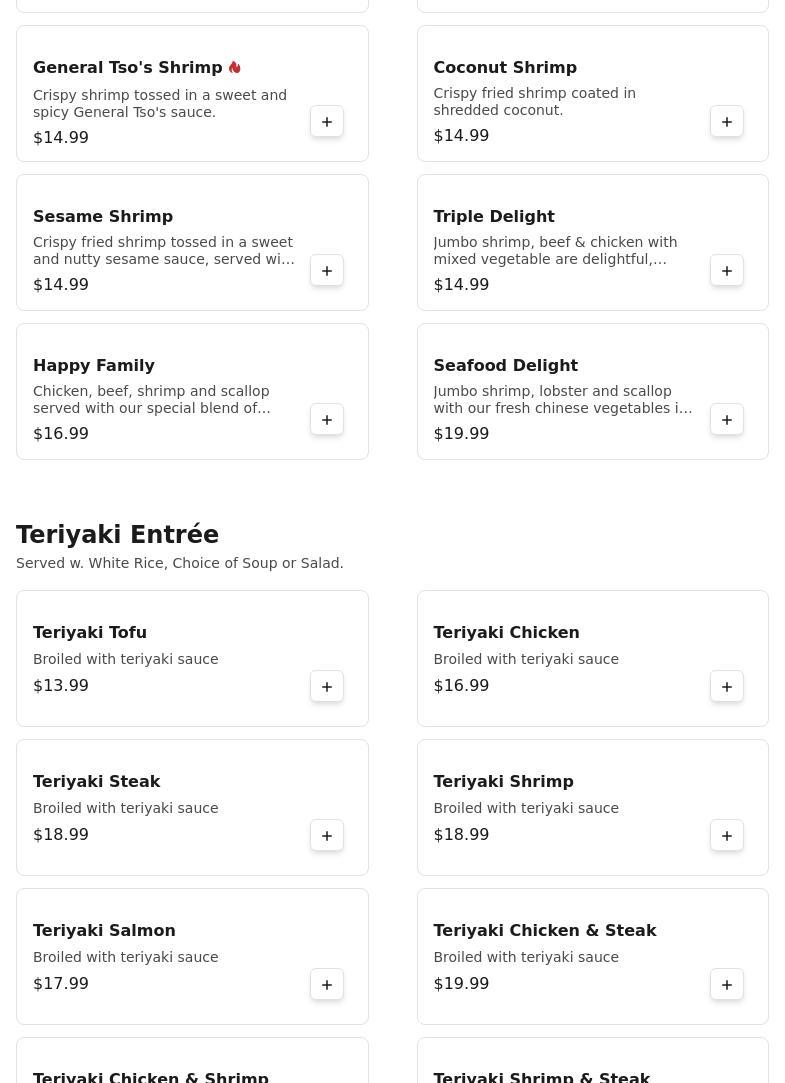785x1083 pixels.
Task: Add Happy Family to the order
Action: click(327, 420)
